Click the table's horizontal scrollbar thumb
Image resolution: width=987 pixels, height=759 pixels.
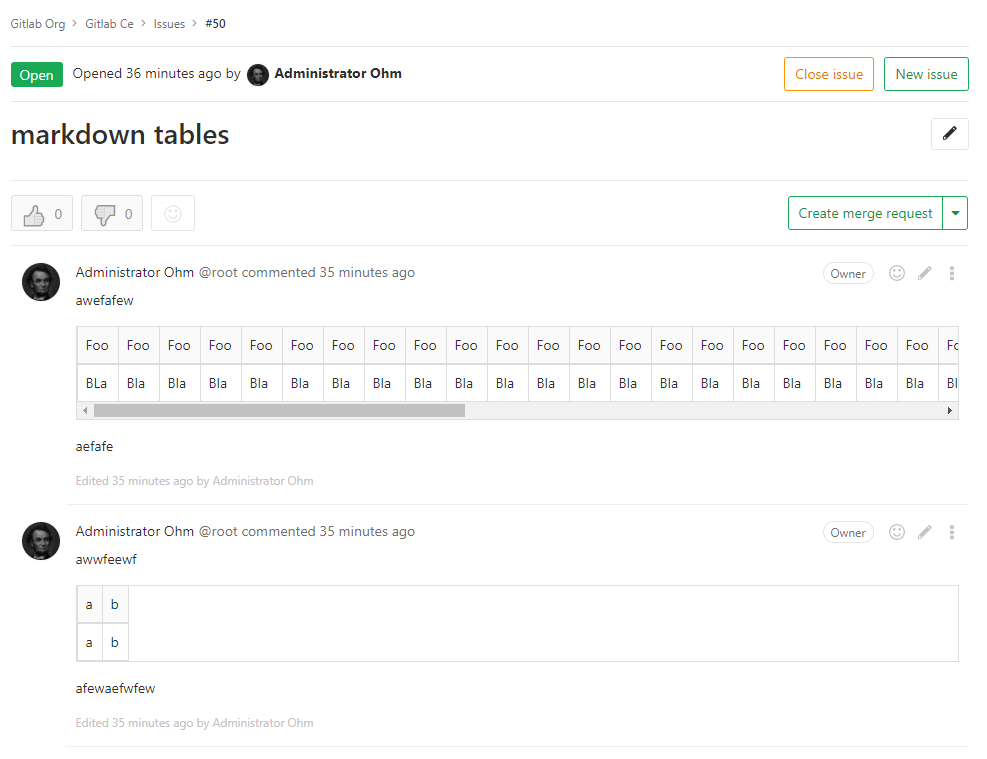[279, 410]
